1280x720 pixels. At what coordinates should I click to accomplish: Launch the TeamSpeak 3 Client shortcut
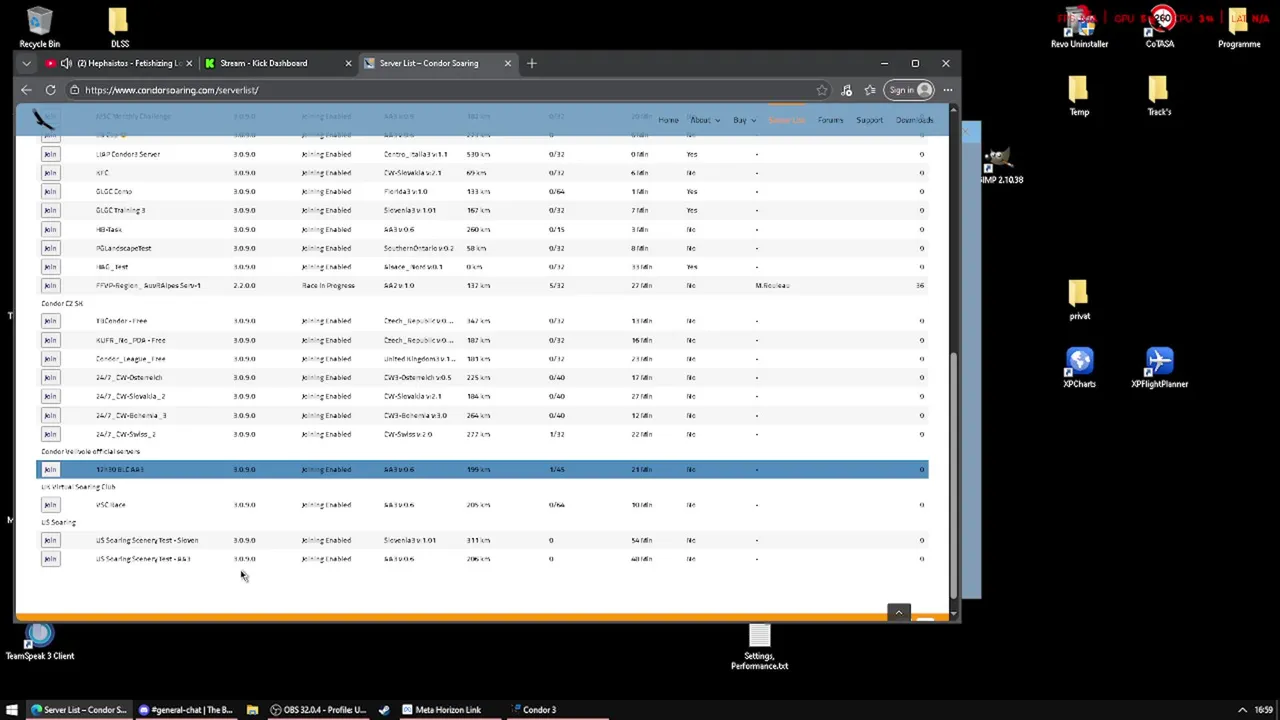(40, 640)
